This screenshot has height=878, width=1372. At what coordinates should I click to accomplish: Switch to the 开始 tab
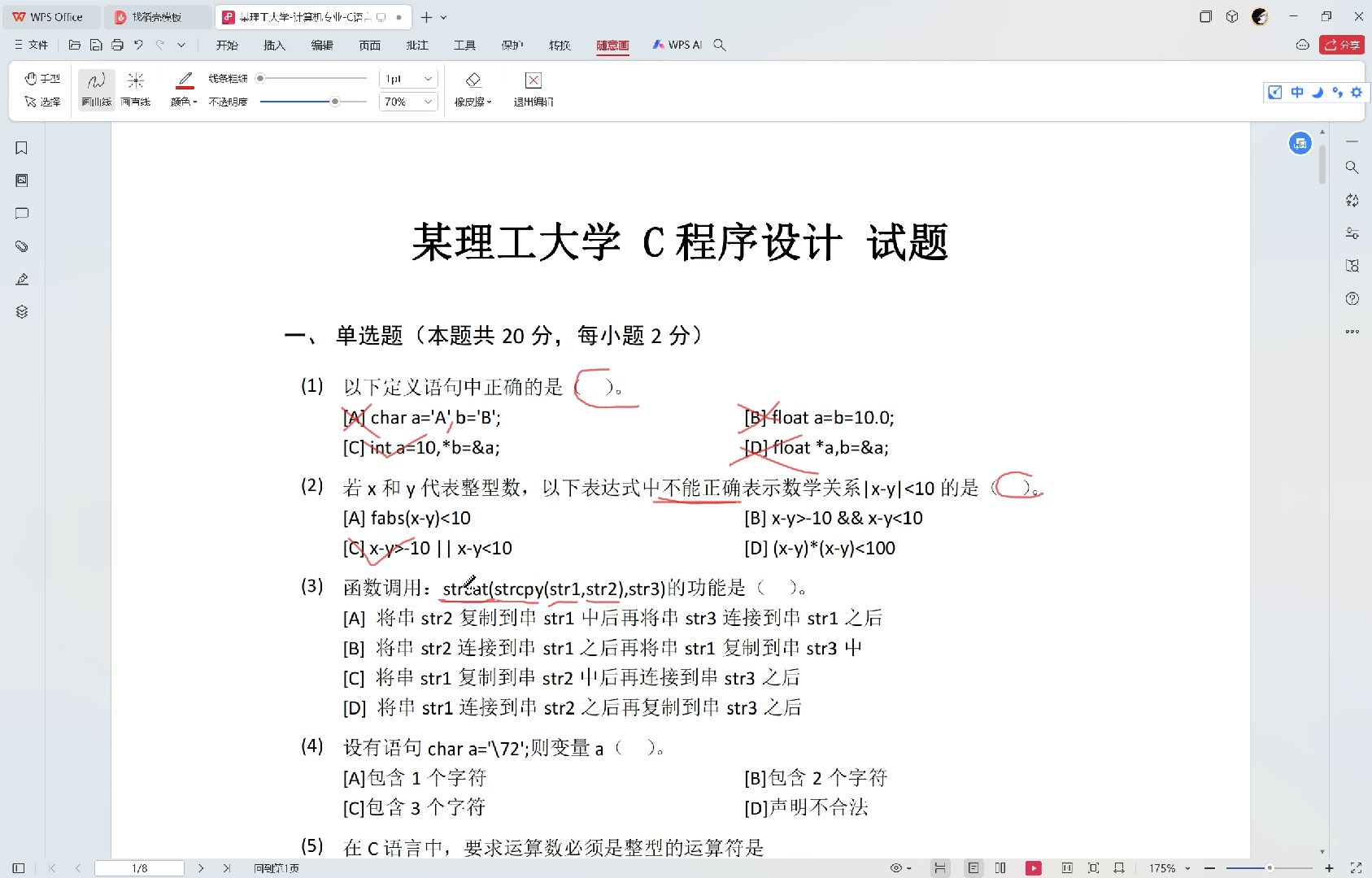227,45
